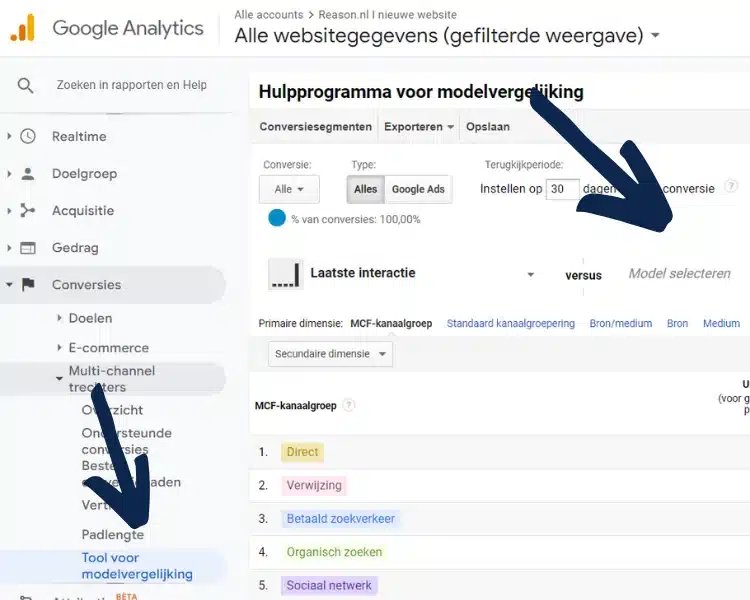The height and width of the screenshot is (600, 750).
Task: Open Conversiesegmenten in the toolbar
Action: point(316,127)
